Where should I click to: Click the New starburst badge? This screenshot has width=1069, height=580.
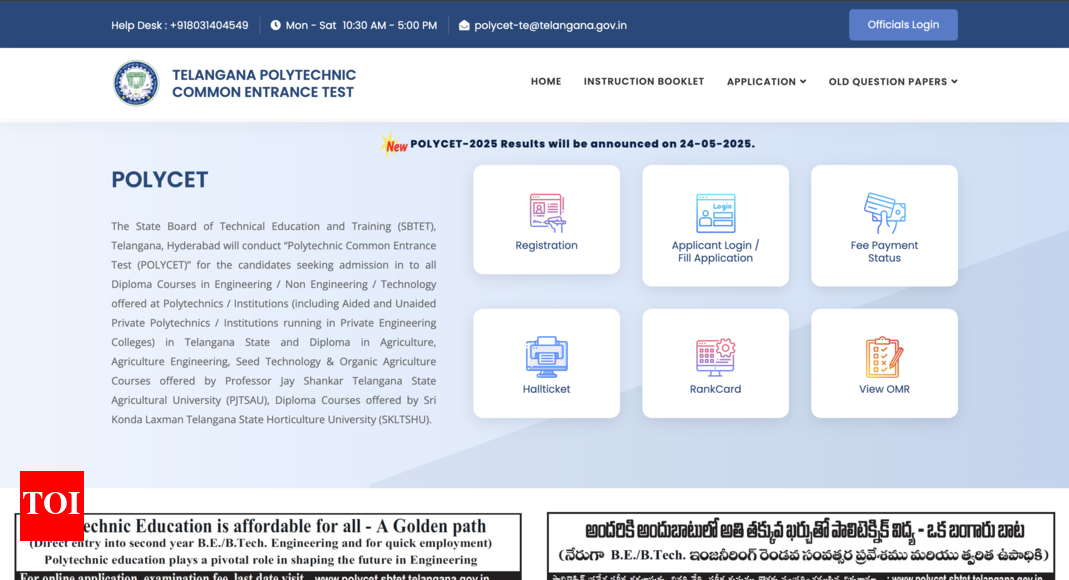(x=394, y=144)
